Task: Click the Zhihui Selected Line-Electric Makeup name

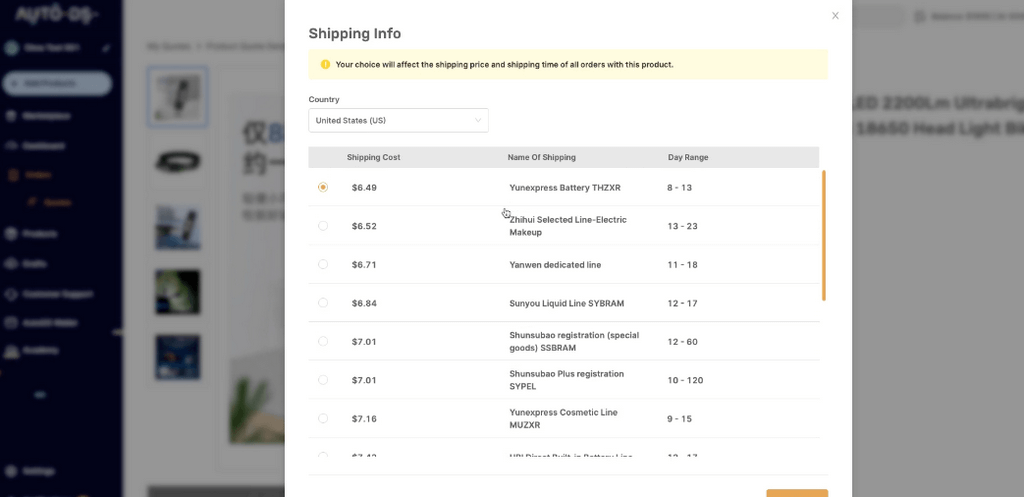Action: click(x=568, y=226)
